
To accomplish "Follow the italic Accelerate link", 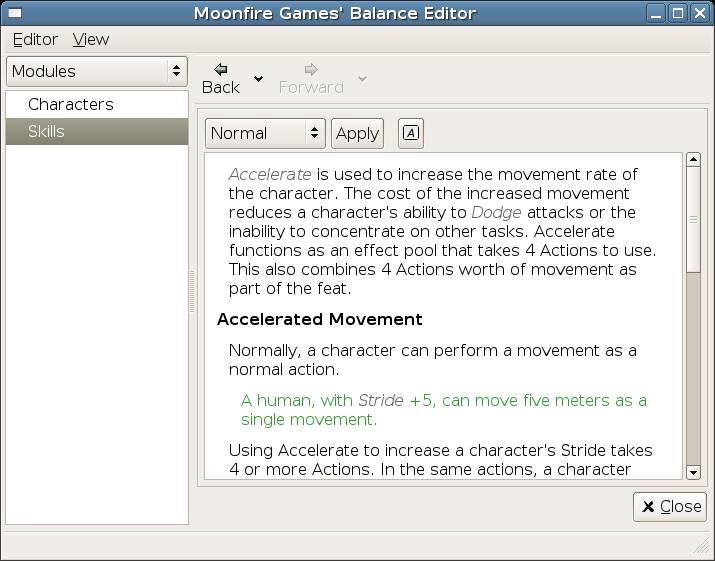I will pos(270,174).
